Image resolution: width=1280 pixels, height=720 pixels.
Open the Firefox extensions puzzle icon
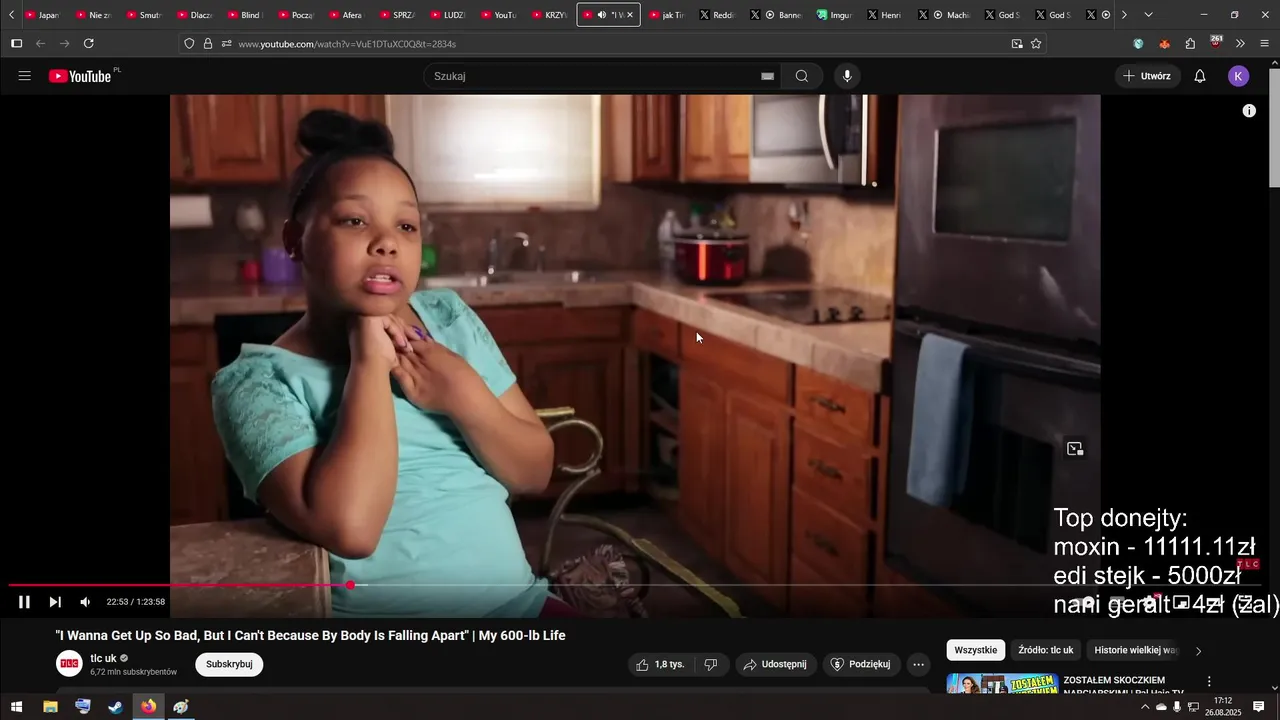pos(1190,44)
